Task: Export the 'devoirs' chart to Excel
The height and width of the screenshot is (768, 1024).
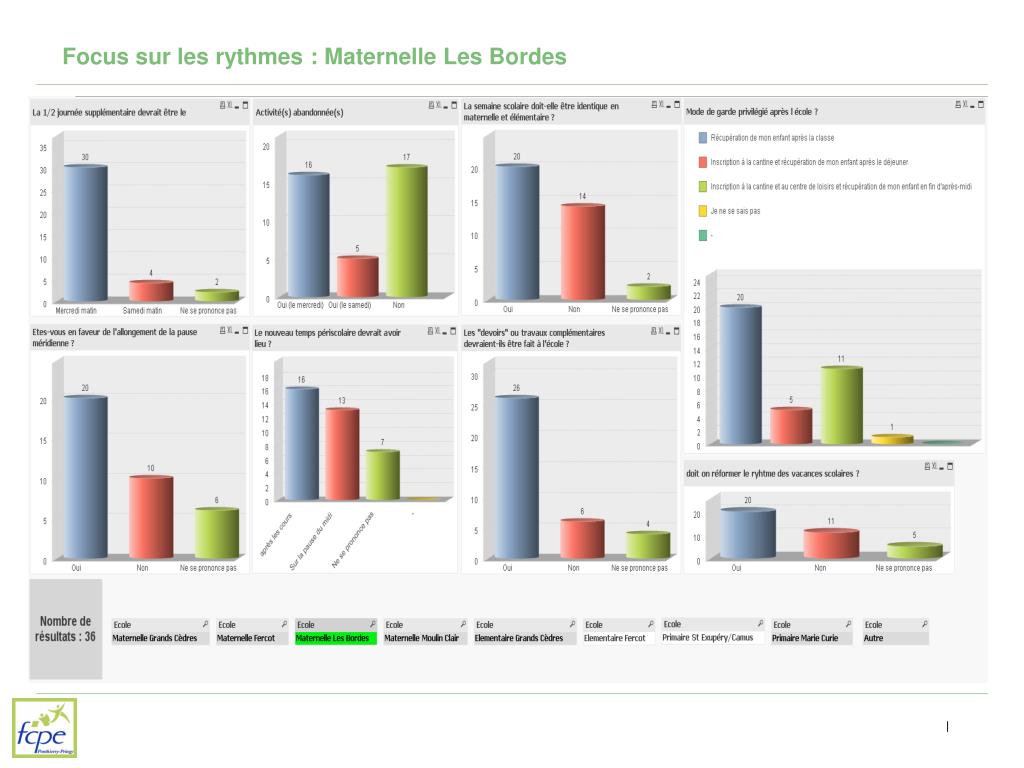Action: coord(660,332)
